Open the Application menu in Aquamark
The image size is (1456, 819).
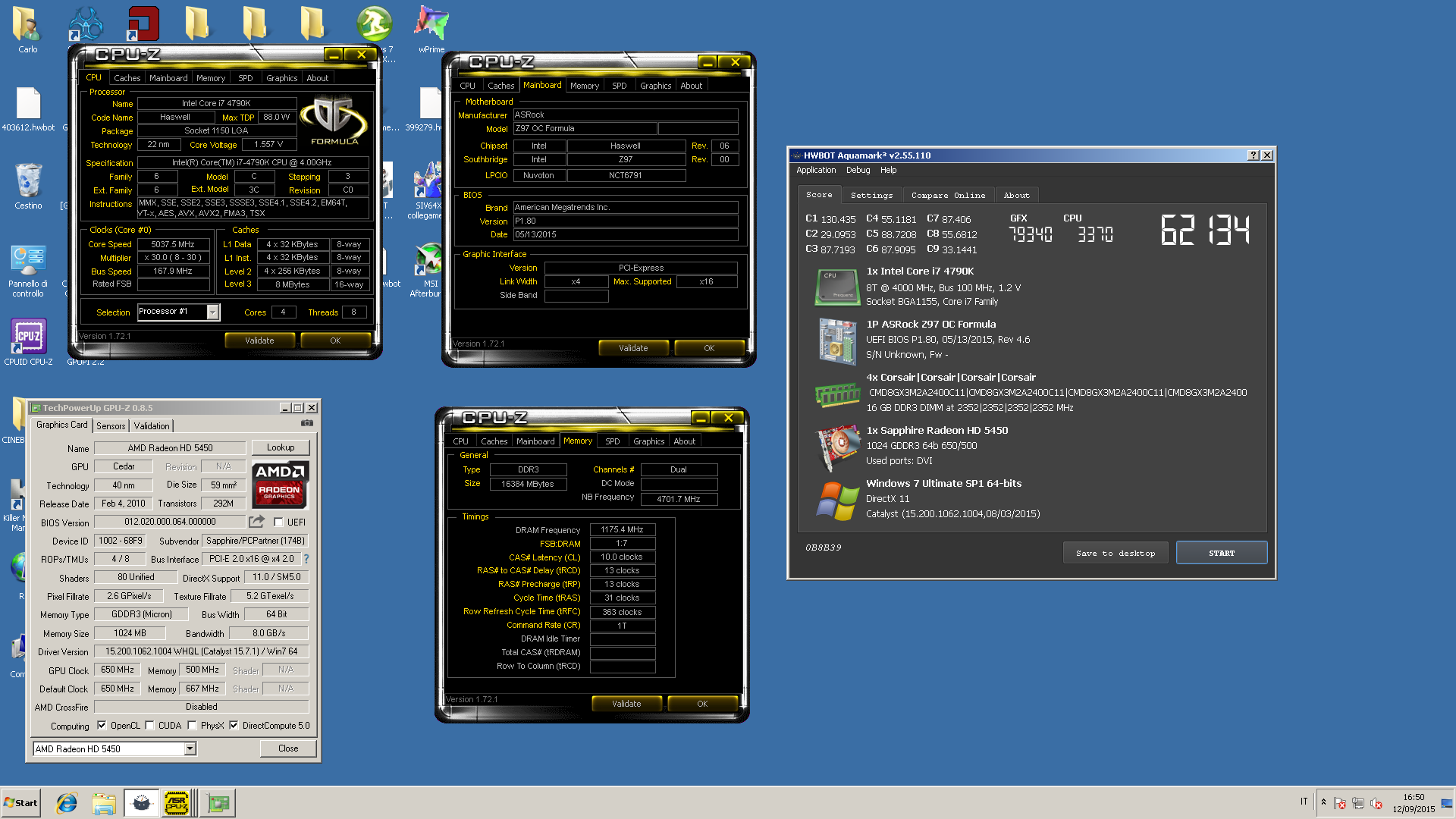coord(816,170)
